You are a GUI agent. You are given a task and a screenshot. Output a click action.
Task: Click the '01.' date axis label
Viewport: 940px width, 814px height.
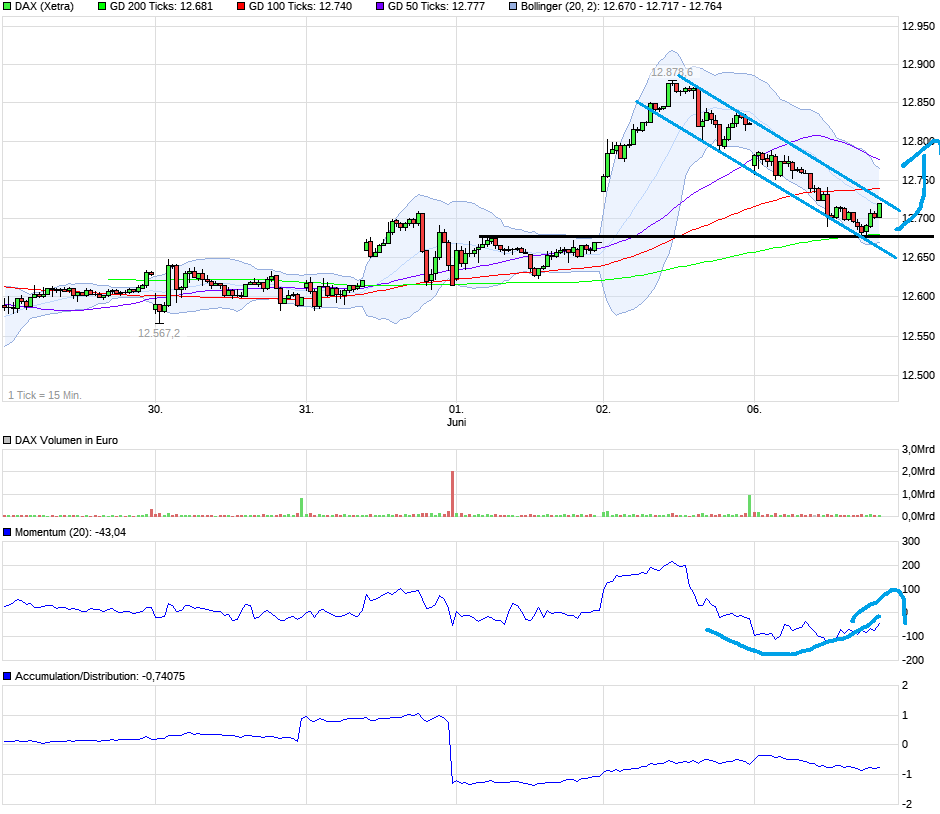456,409
